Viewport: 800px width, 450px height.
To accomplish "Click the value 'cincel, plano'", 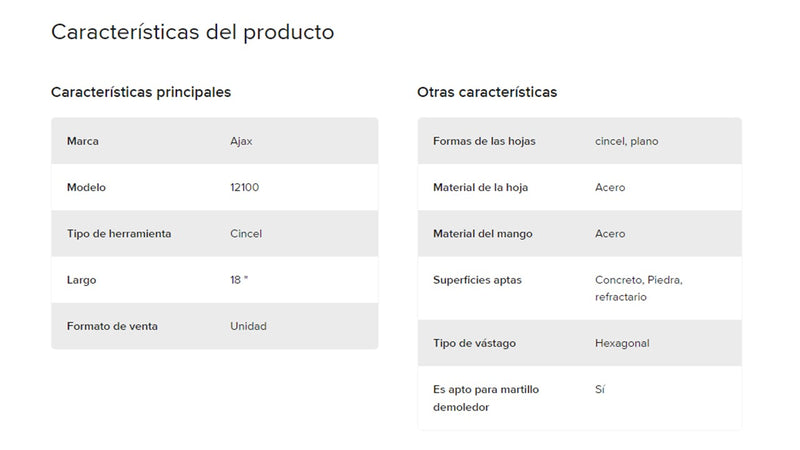I will 626,141.
